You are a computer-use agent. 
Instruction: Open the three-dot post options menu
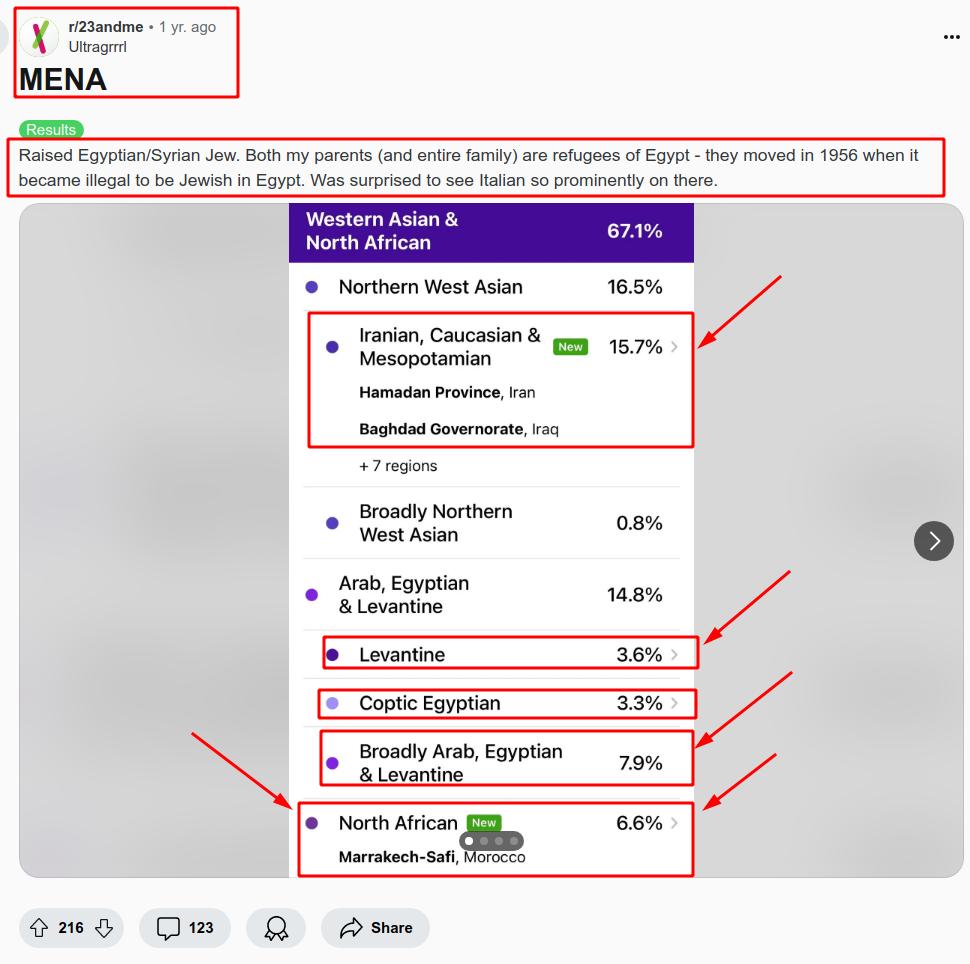951,37
